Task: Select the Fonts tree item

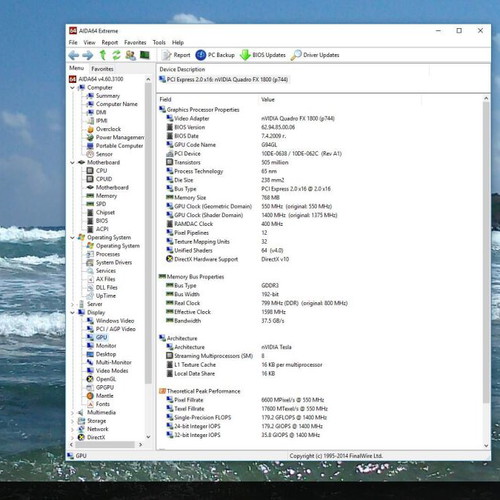Action: click(103, 404)
